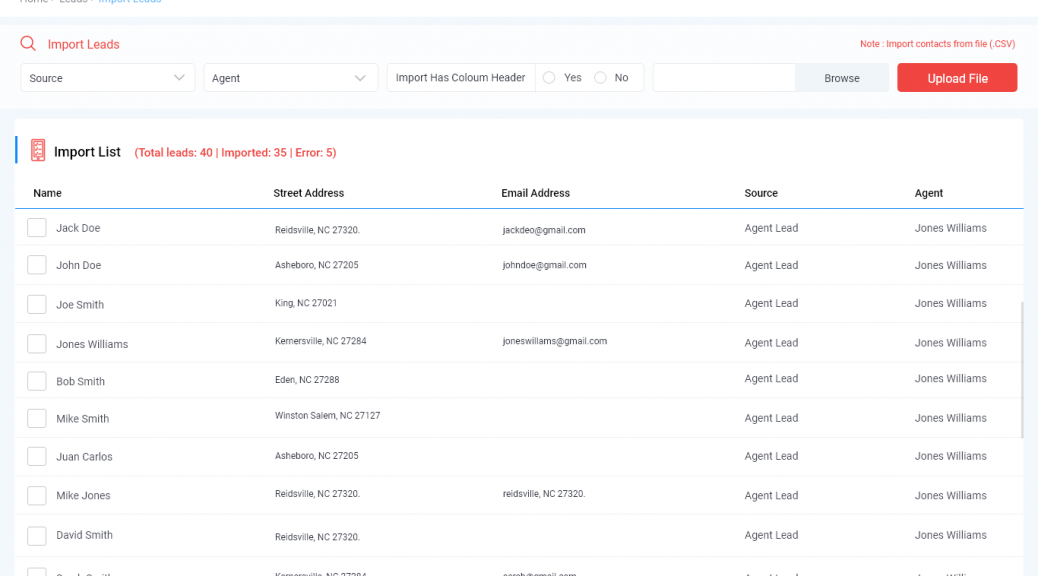The image size is (1038, 576).
Task: Tick the checkbox for John Doe
Action: [x=36, y=265]
